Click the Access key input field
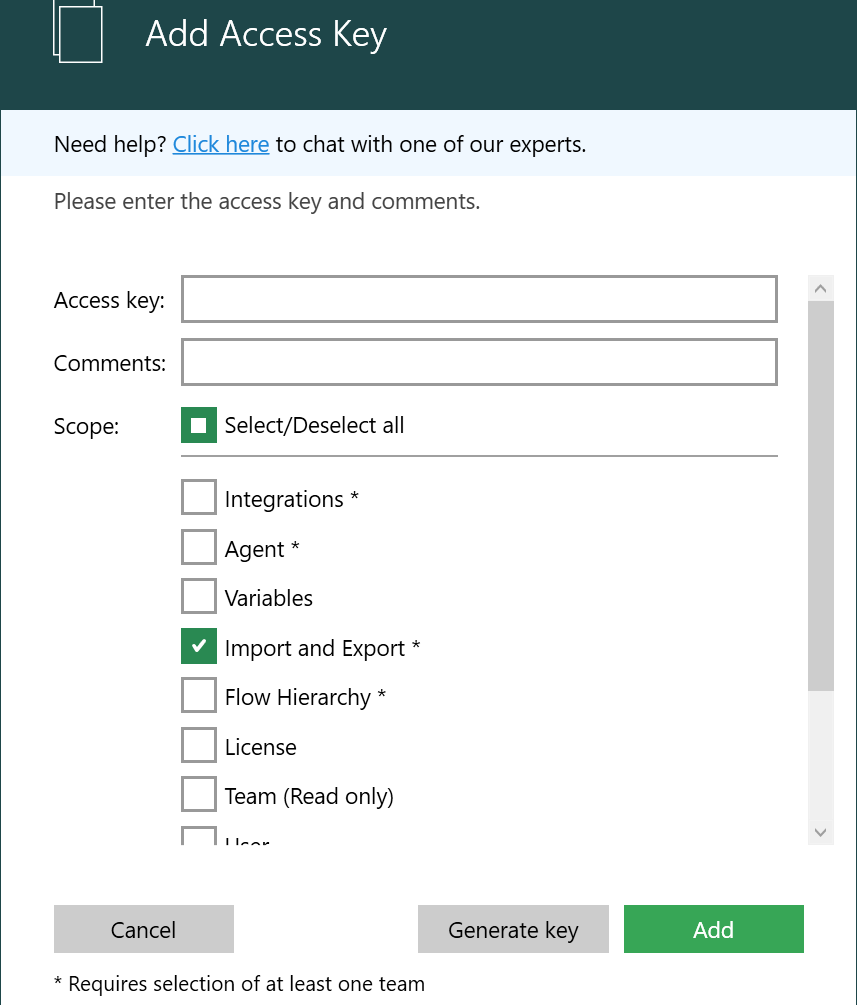Viewport: 857px width, 1005px height. pos(479,299)
